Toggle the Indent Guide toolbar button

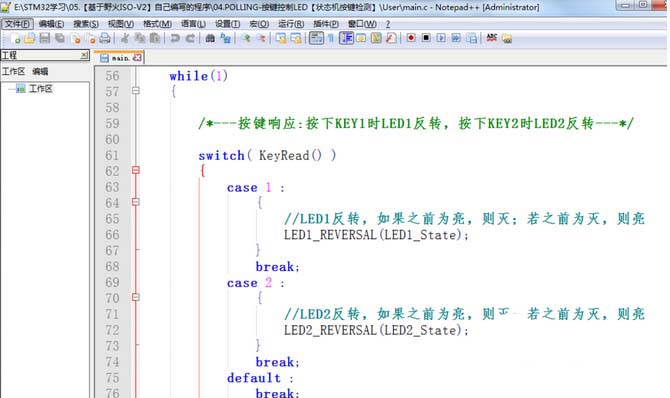[x=346, y=38]
